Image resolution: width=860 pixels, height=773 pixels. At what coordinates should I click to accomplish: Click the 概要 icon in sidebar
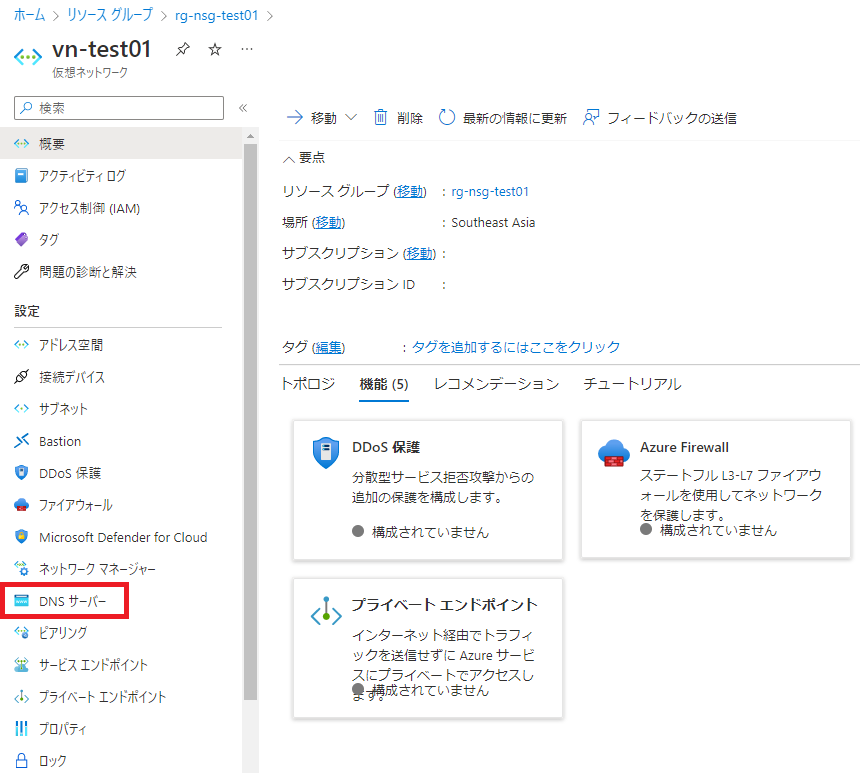tap(21, 144)
